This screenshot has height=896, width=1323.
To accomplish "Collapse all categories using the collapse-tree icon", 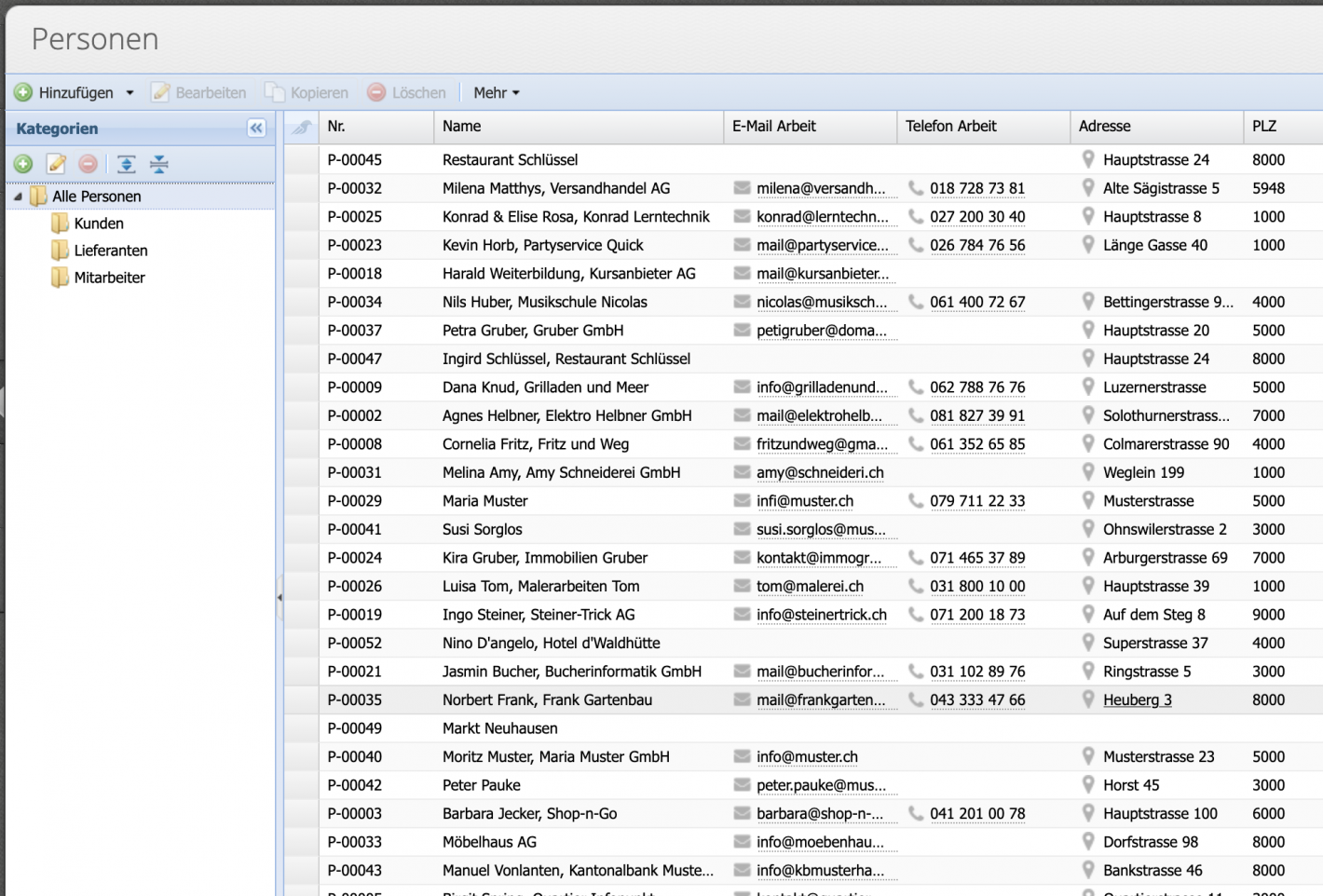I will [x=159, y=163].
